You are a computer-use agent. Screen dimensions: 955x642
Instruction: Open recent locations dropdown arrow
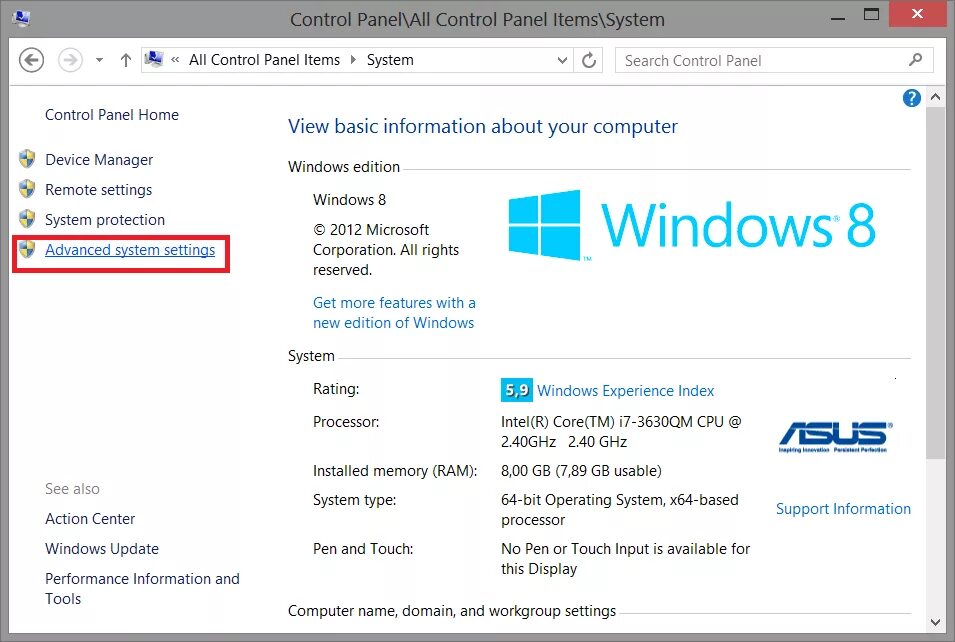click(99, 60)
